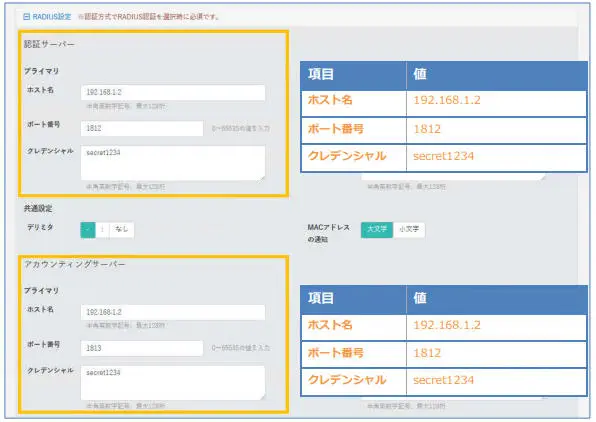Screen dimensions: 596x422
Task: Click the 項目 header of upper table
Action: tap(321, 74)
